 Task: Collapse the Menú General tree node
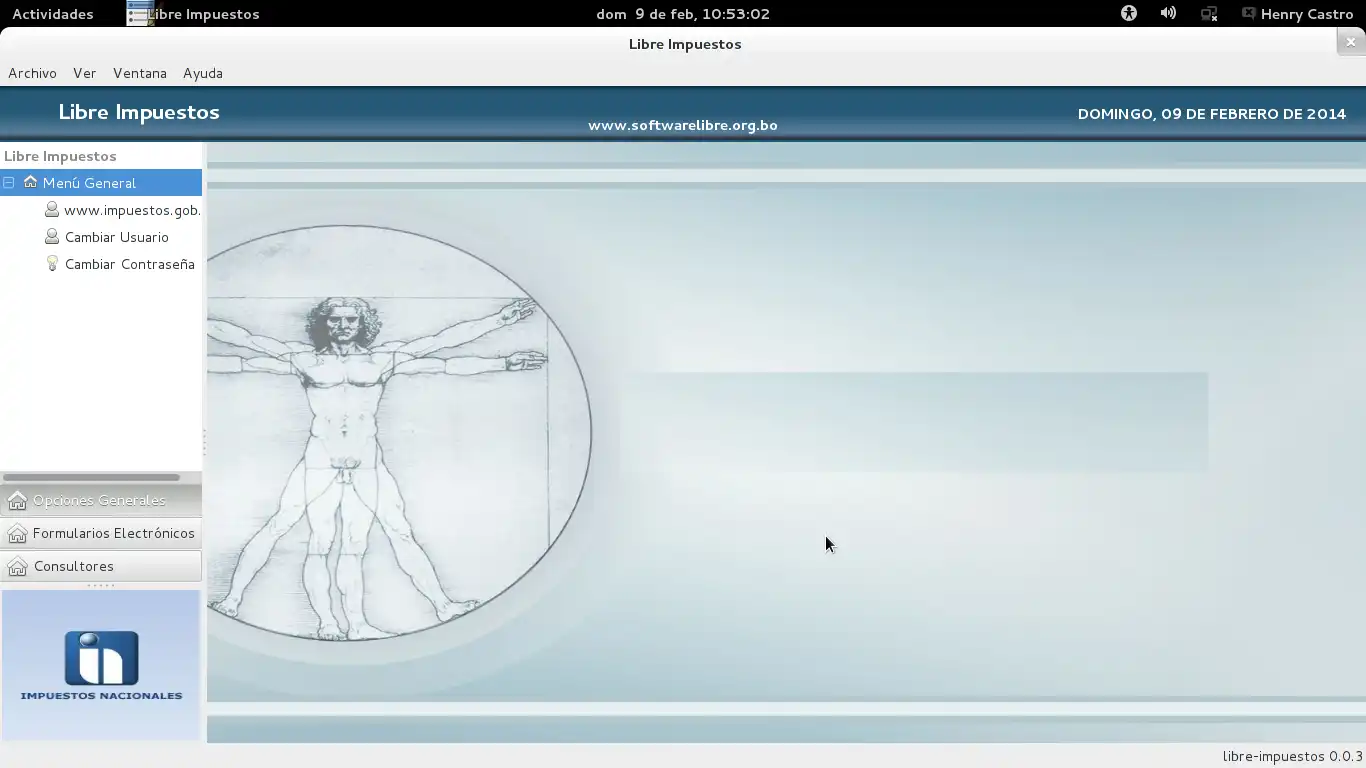pyautogui.click(x=9, y=183)
